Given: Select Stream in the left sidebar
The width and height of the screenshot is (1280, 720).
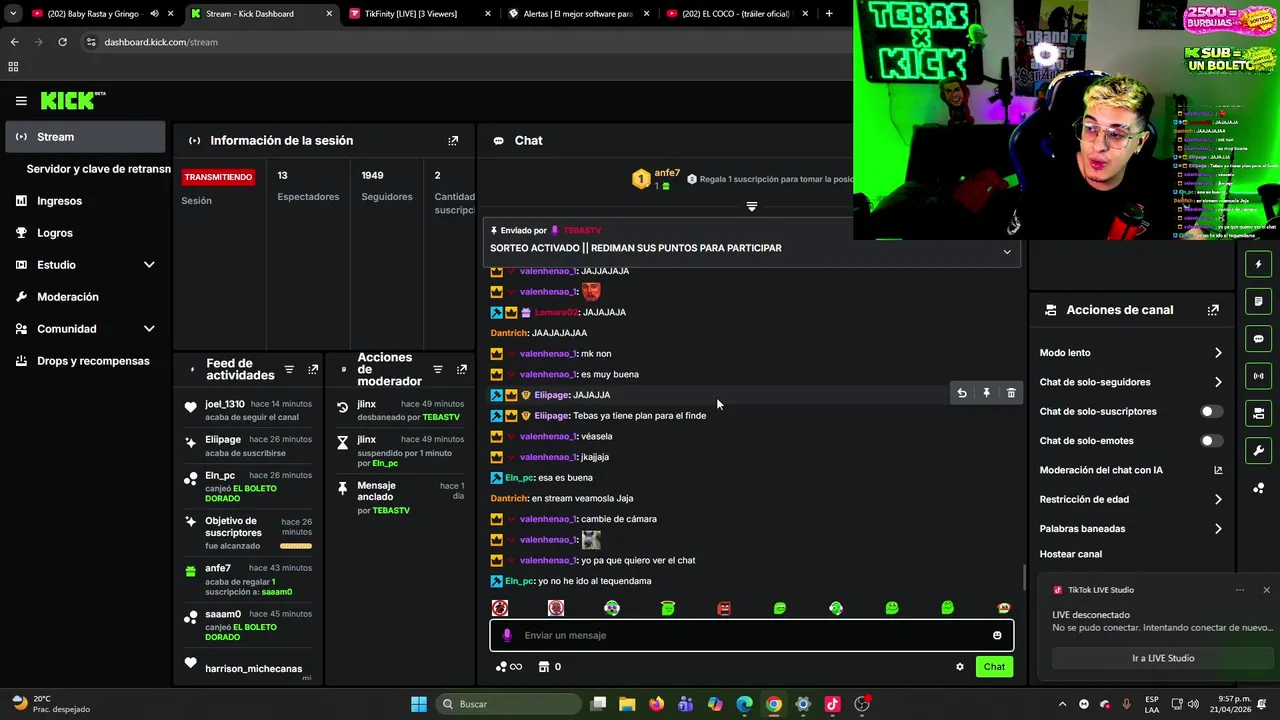Looking at the screenshot, I should 85,137.
